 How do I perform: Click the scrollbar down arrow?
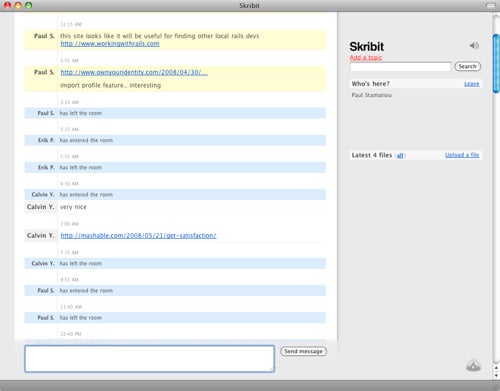496,375
